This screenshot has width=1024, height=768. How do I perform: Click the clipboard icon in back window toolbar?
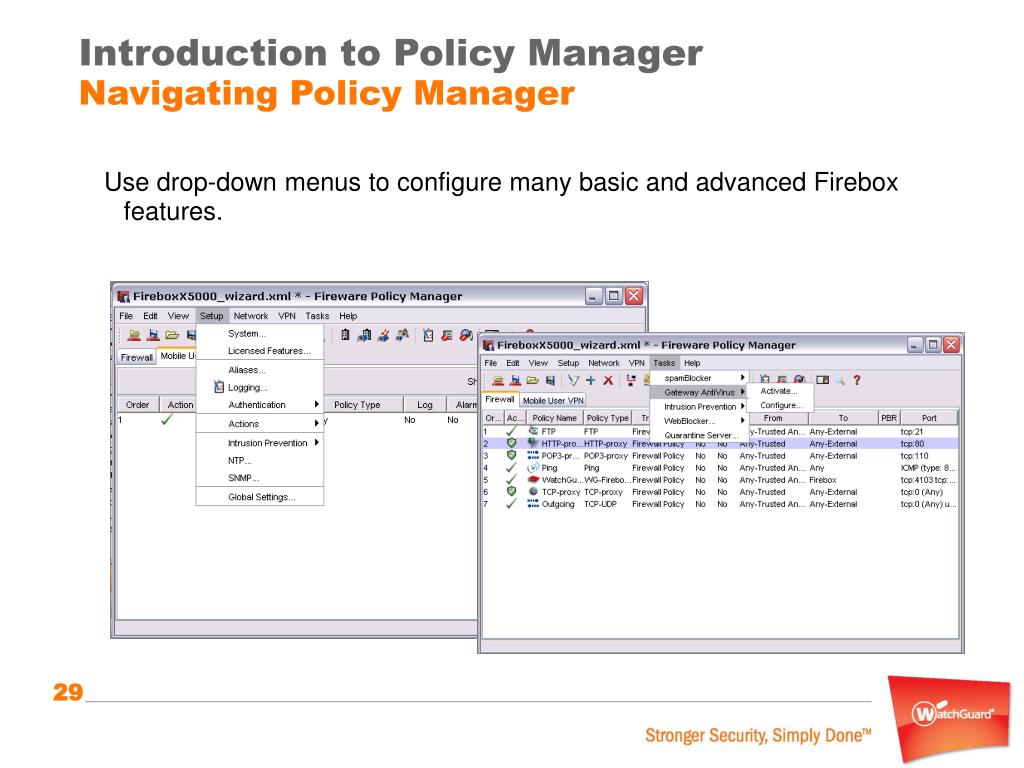(x=428, y=335)
